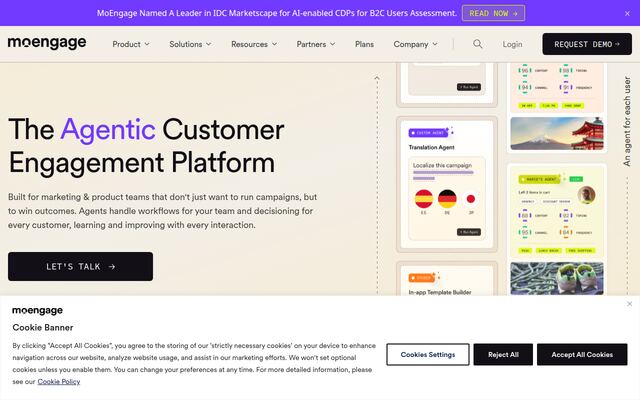Click the Japanese flag icon
640x400 pixels.
point(471,199)
